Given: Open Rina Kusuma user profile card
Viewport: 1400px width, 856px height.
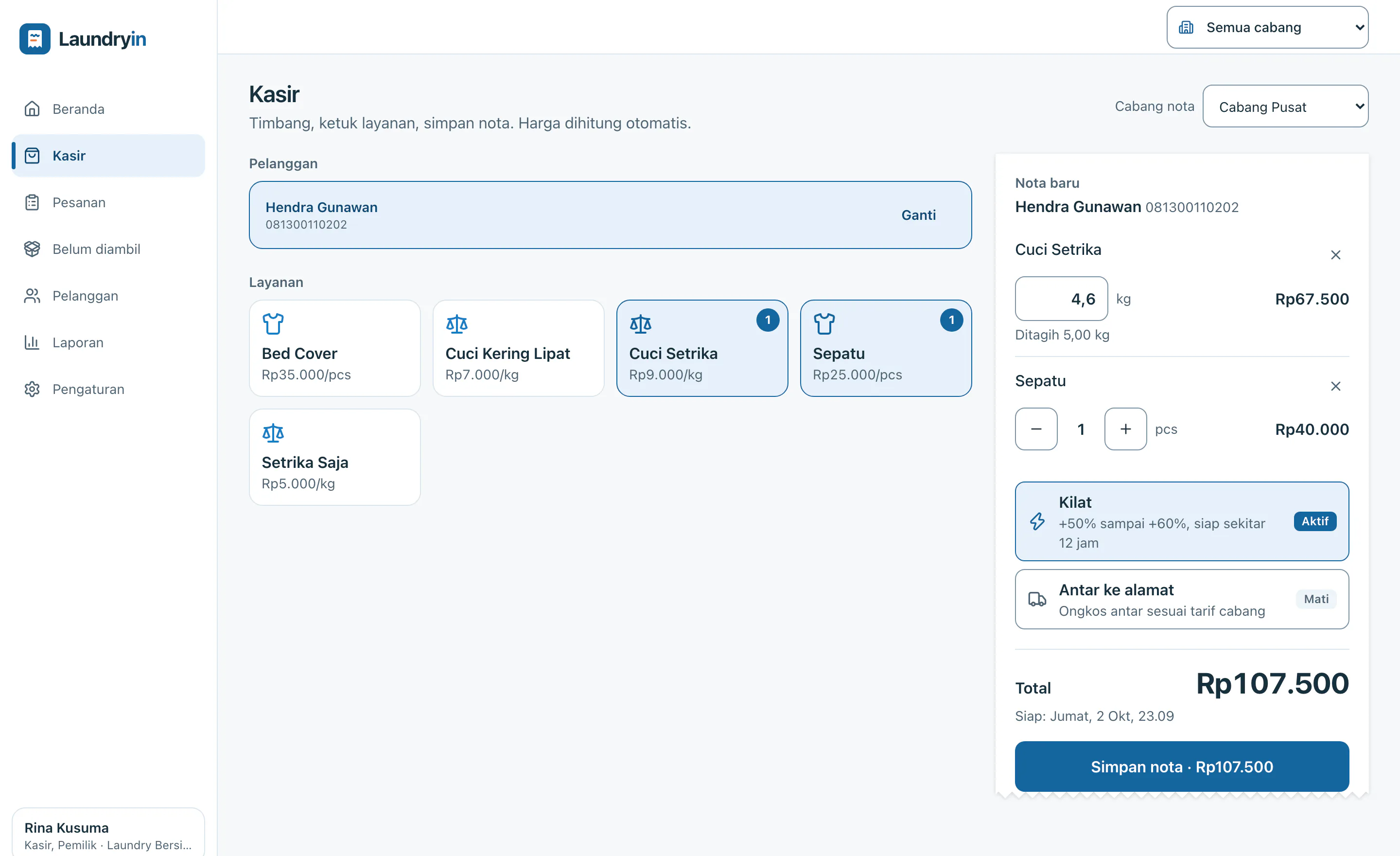Looking at the screenshot, I should coord(108,832).
